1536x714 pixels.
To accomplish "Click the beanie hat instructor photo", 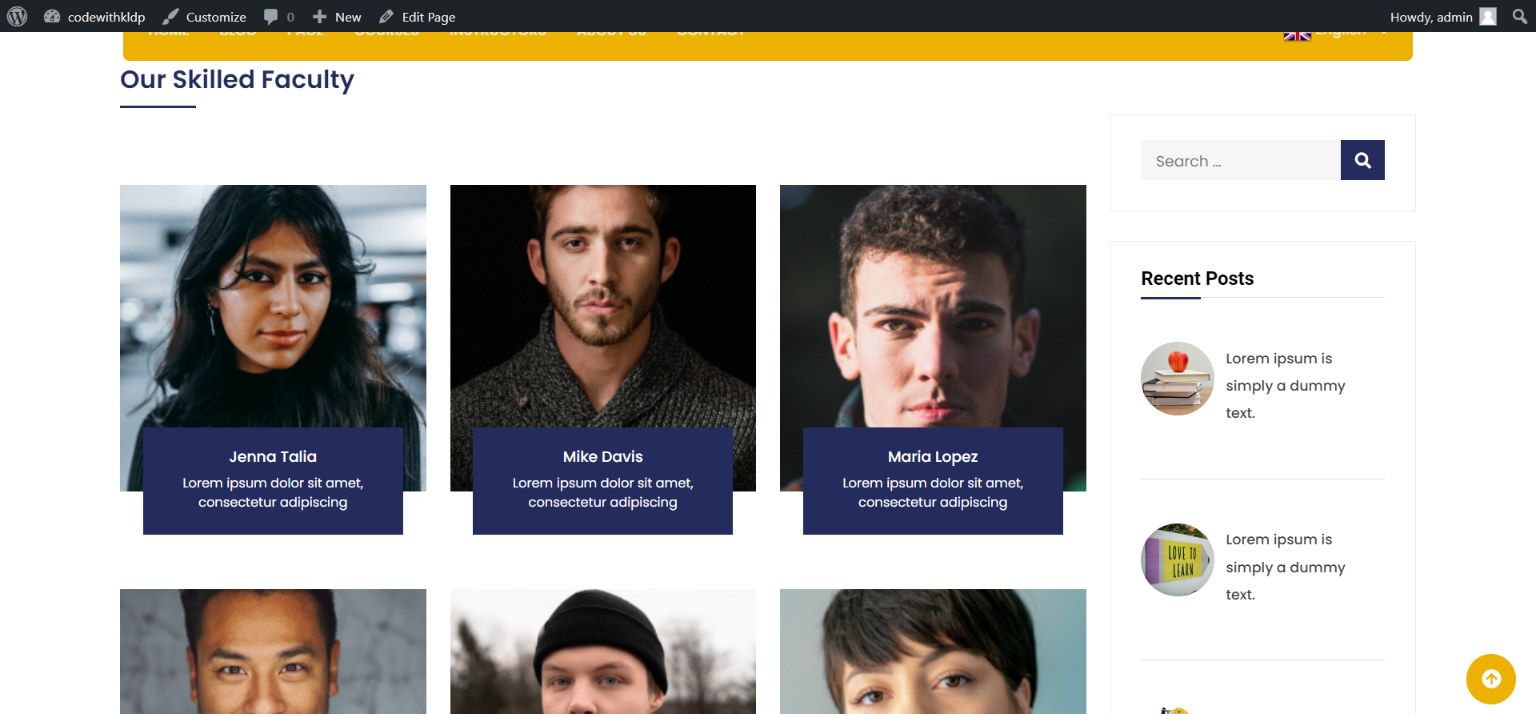I will pos(603,651).
